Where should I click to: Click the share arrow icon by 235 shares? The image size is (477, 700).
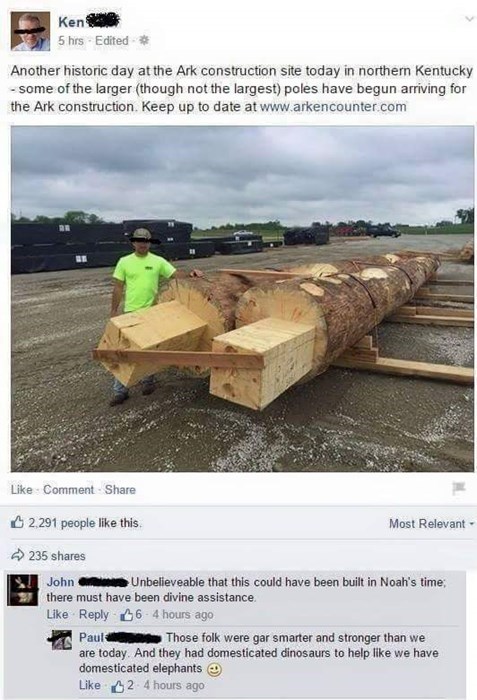click(x=17, y=556)
